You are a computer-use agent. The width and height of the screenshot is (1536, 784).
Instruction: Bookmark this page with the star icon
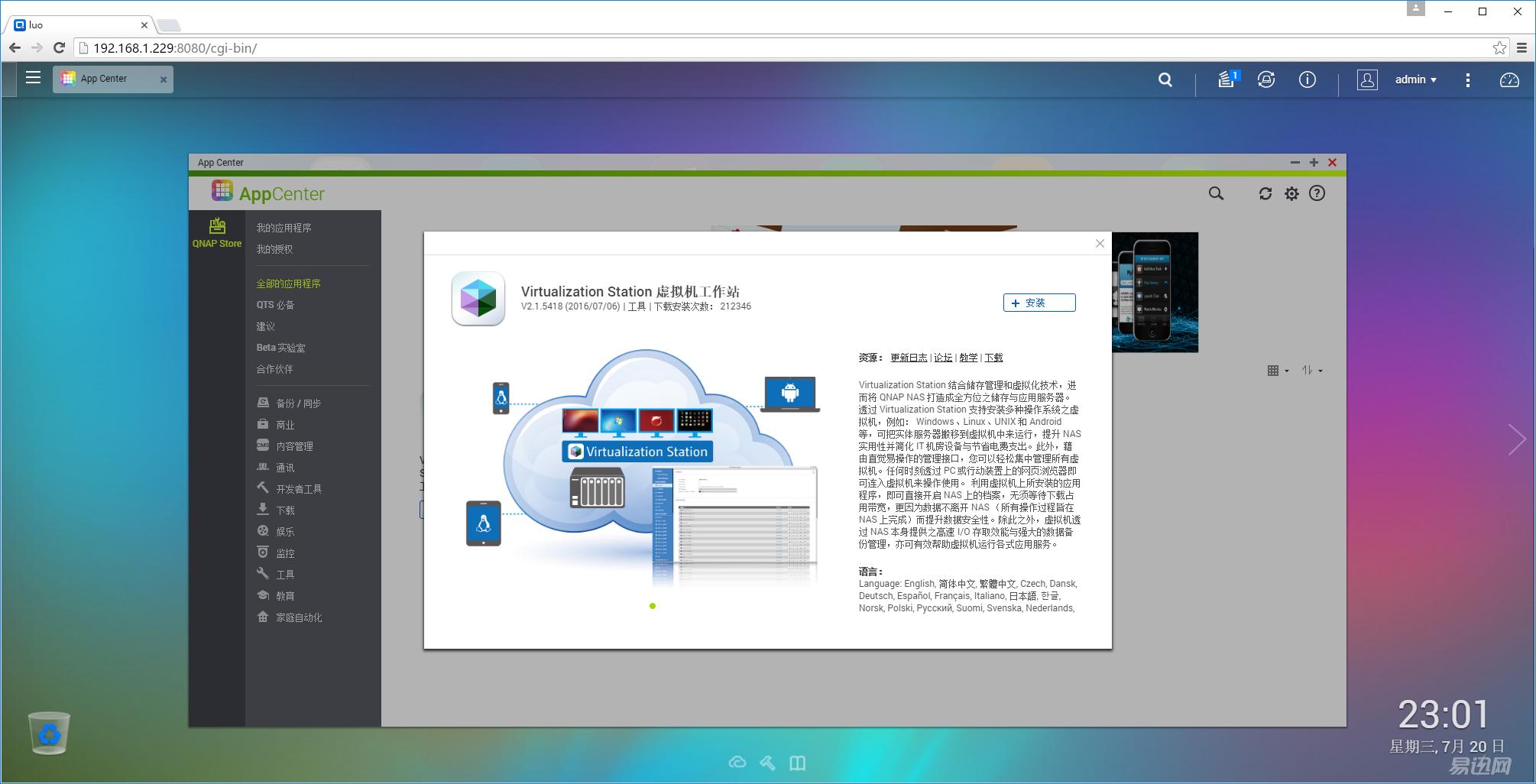point(1499,47)
